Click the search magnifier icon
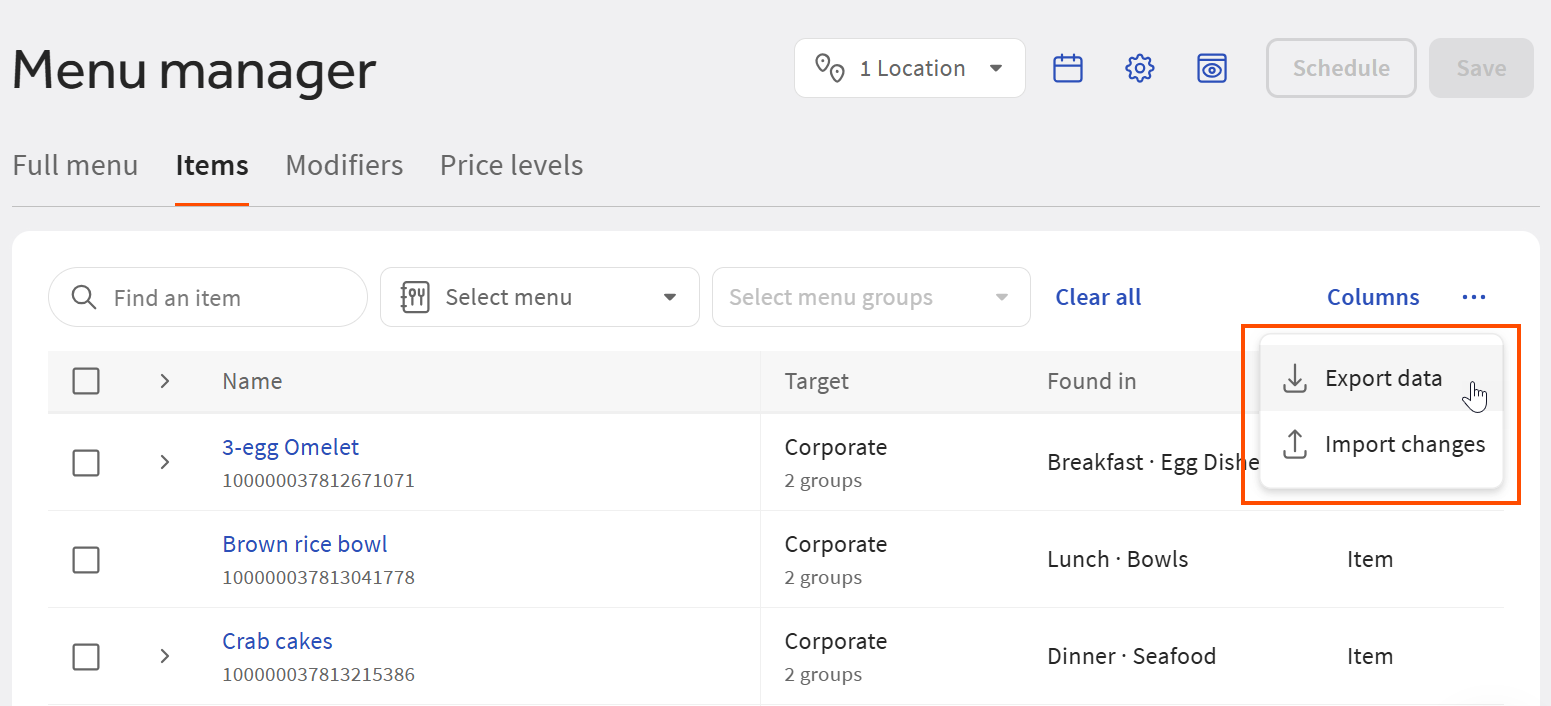This screenshot has width=1551, height=706. point(84,296)
